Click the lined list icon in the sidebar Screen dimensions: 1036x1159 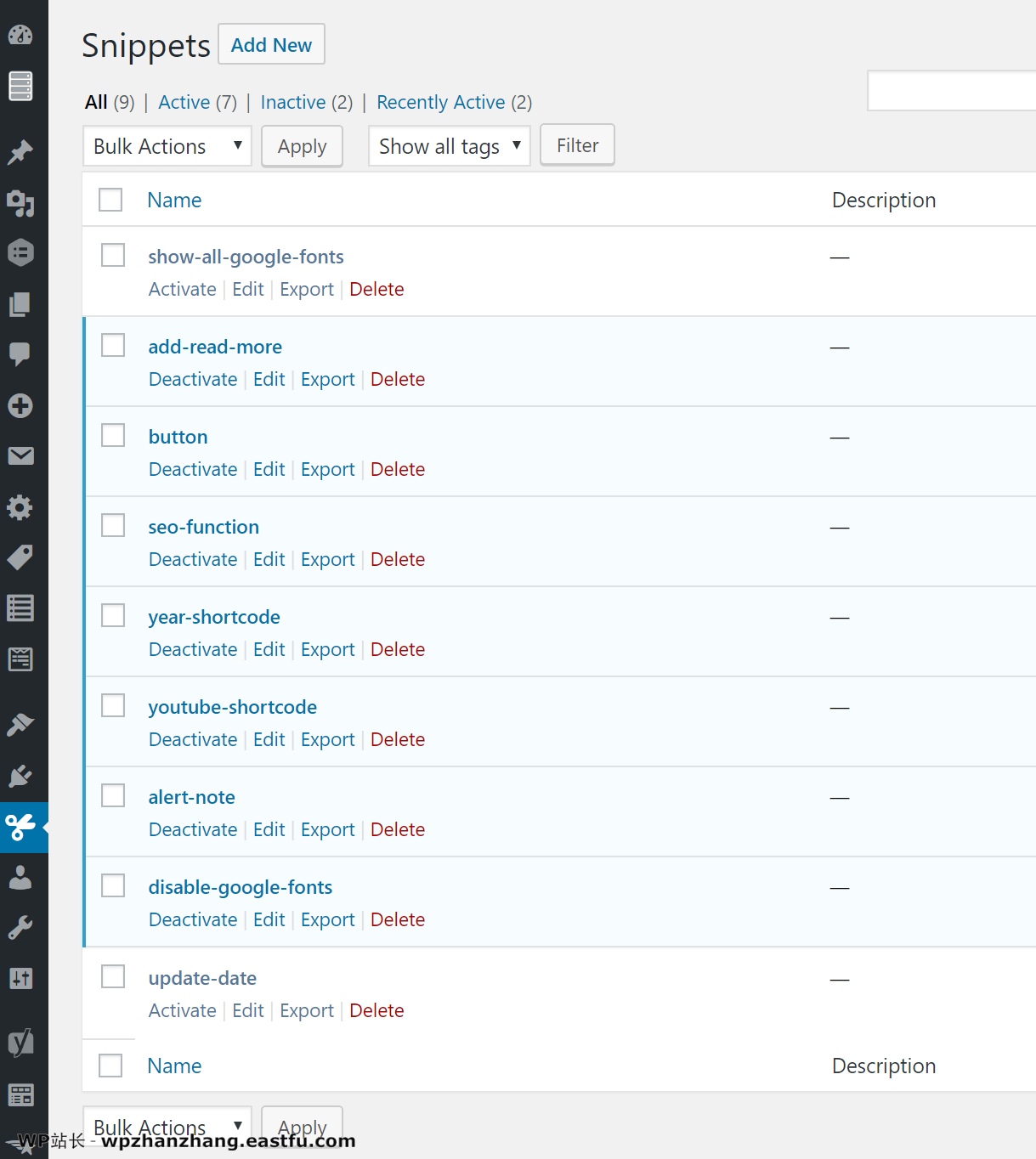[20, 608]
